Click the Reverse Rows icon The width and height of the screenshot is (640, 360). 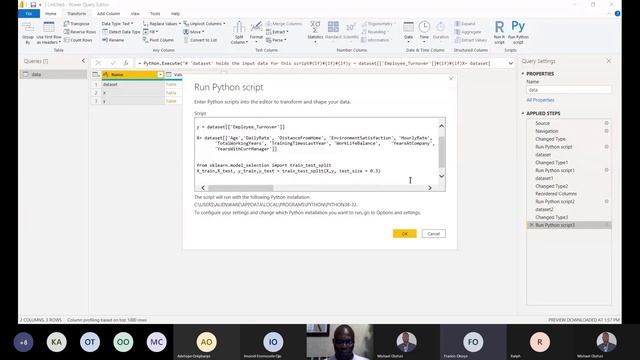point(67,32)
